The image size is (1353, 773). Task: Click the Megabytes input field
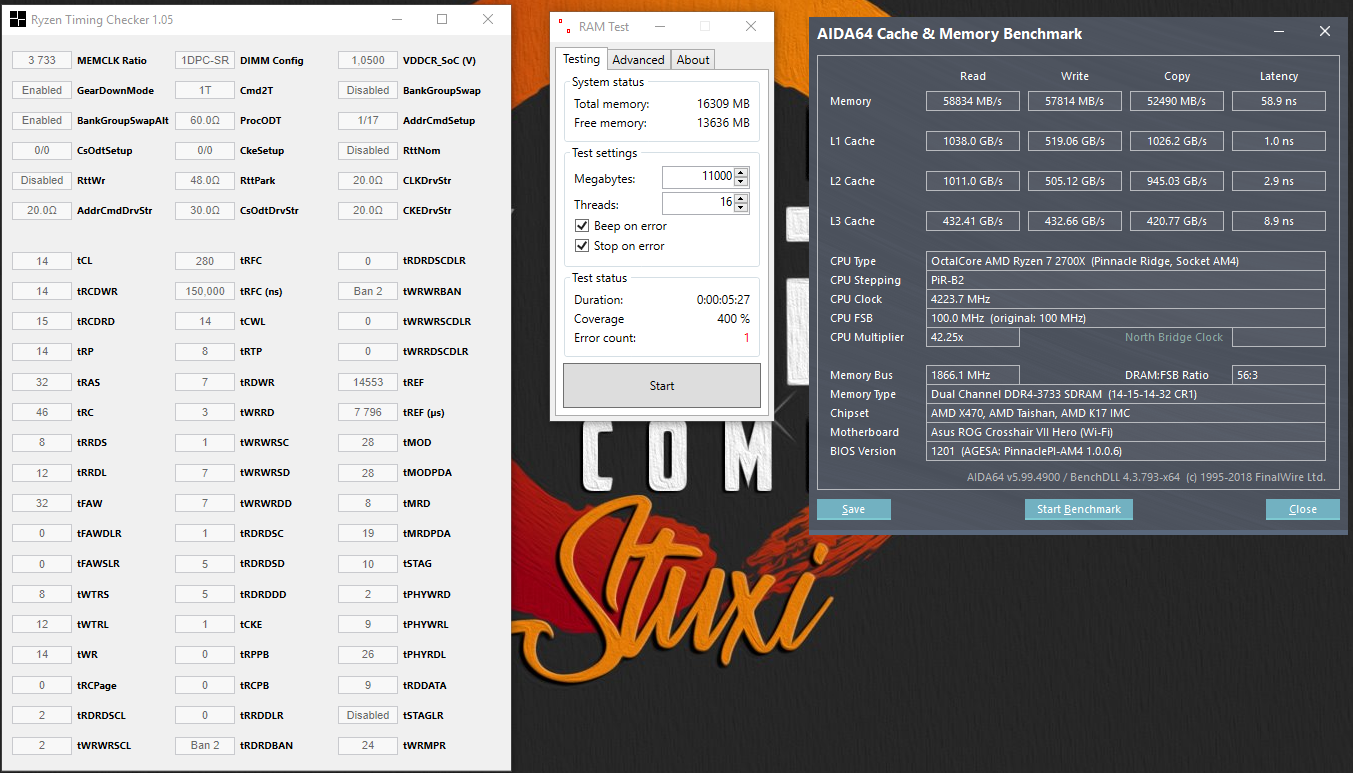point(698,178)
